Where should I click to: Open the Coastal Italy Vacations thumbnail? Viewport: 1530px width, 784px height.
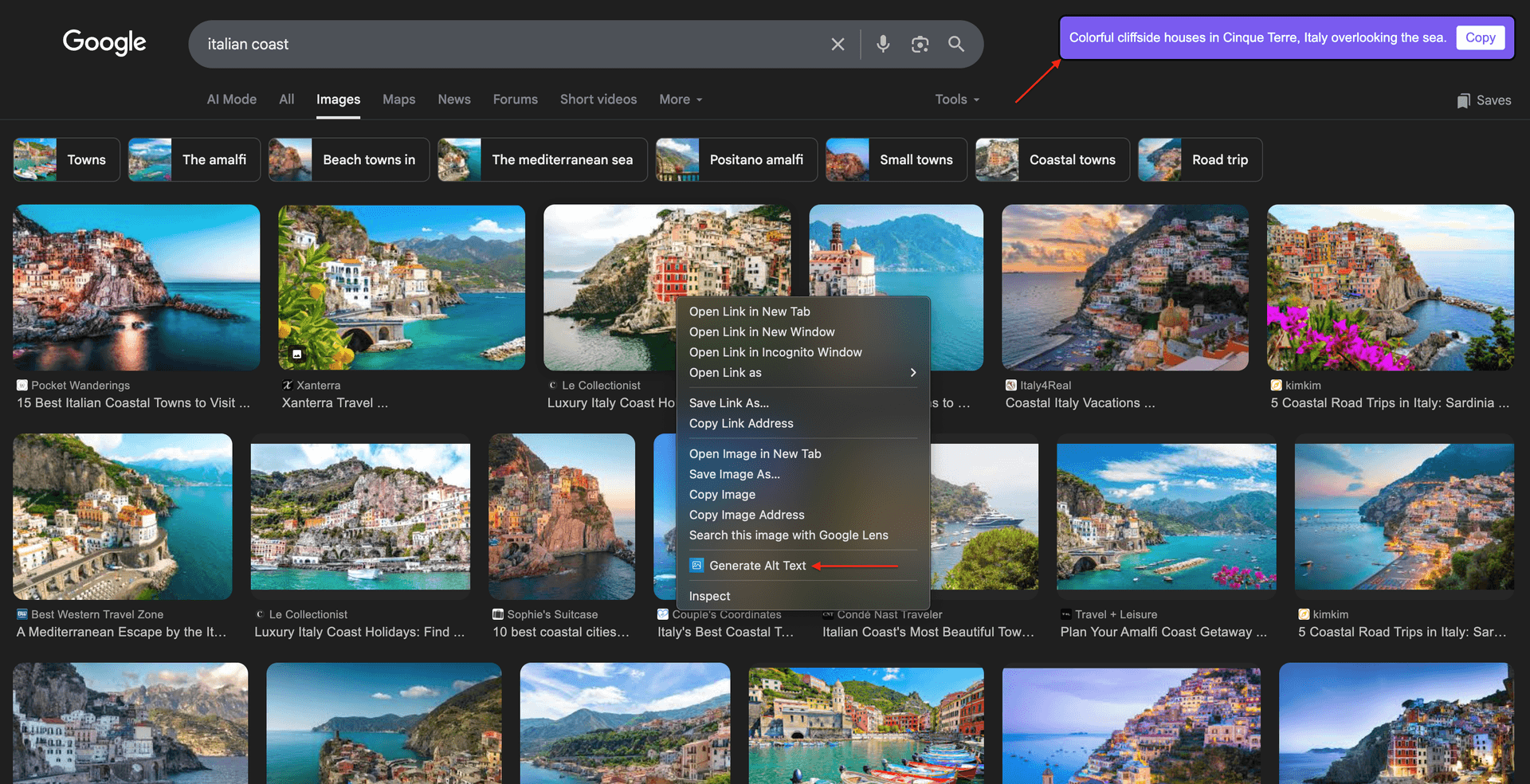click(1124, 287)
